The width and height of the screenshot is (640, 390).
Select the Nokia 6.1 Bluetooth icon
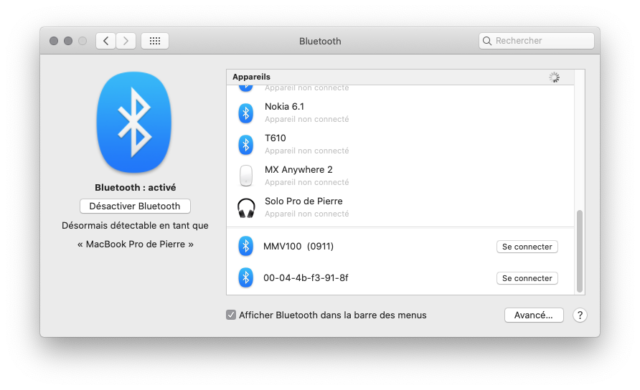(246, 113)
